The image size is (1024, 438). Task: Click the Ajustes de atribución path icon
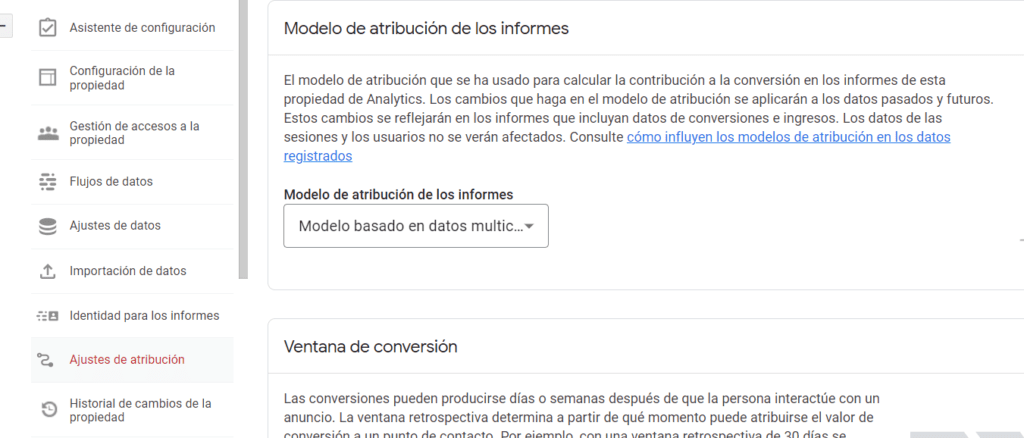(45, 360)
